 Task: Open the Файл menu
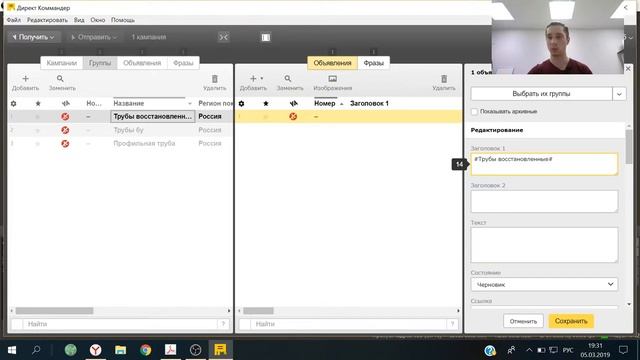13,20
